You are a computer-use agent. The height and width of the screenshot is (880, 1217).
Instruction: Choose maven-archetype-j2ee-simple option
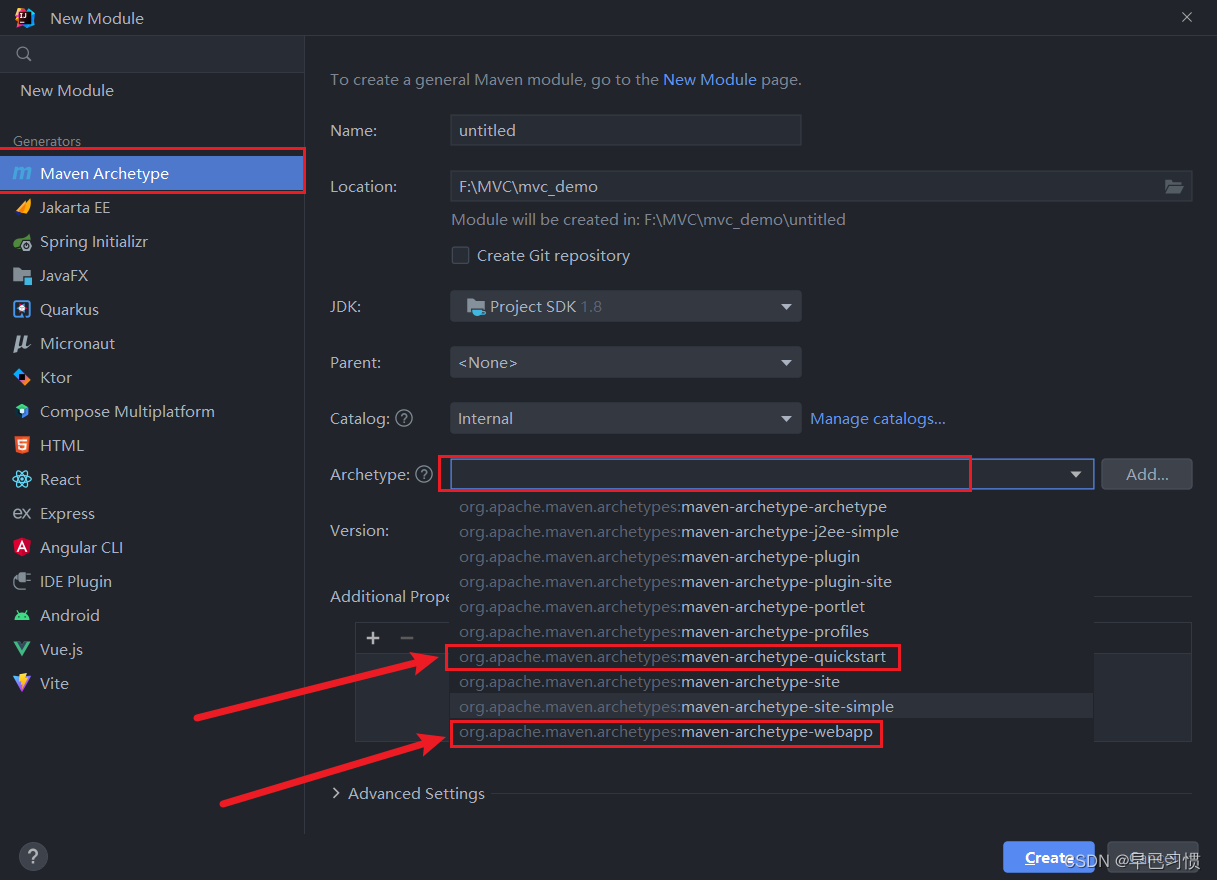click(771, 532)
